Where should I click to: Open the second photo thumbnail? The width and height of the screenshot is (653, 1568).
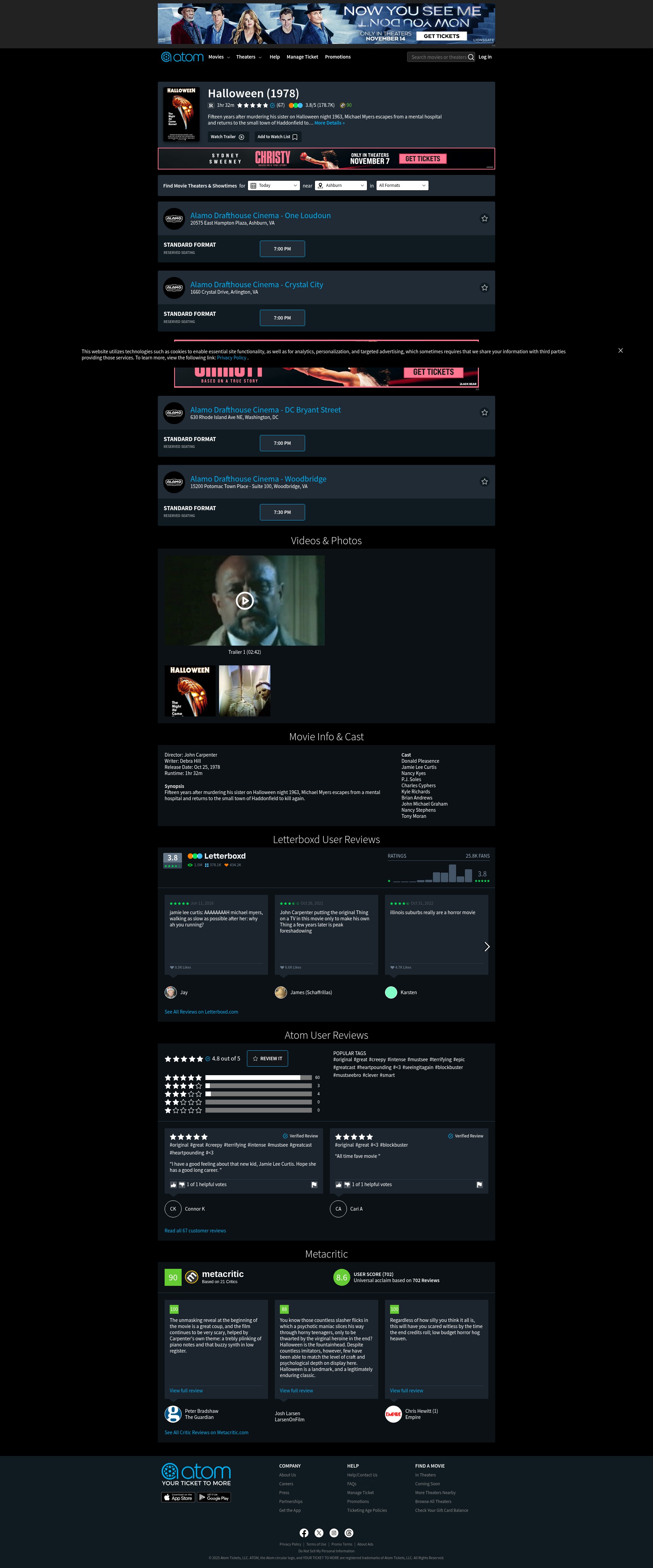245,691
